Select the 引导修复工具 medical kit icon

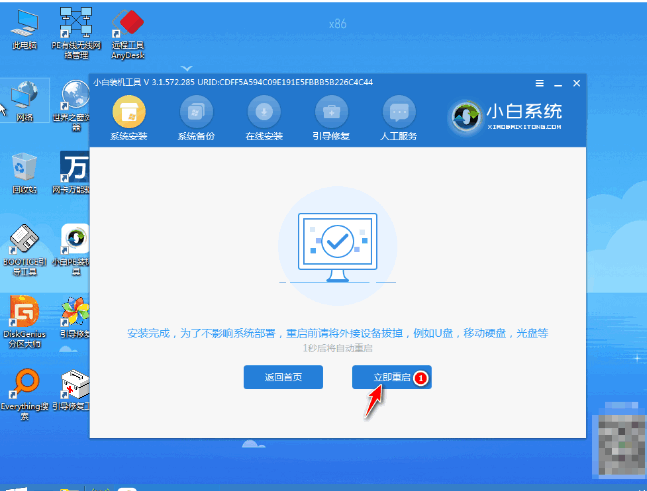point(71,390)
